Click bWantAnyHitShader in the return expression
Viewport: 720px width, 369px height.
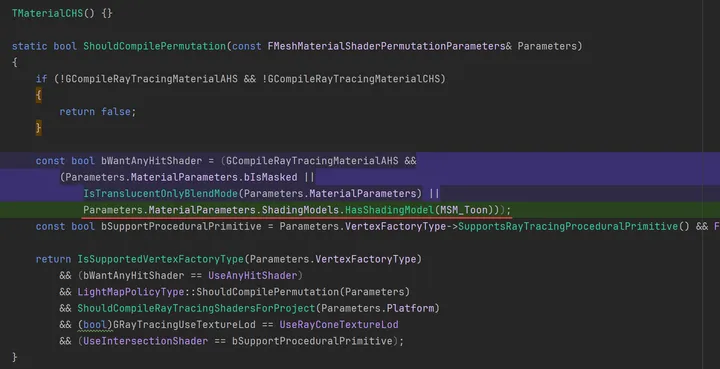point(134,276)
